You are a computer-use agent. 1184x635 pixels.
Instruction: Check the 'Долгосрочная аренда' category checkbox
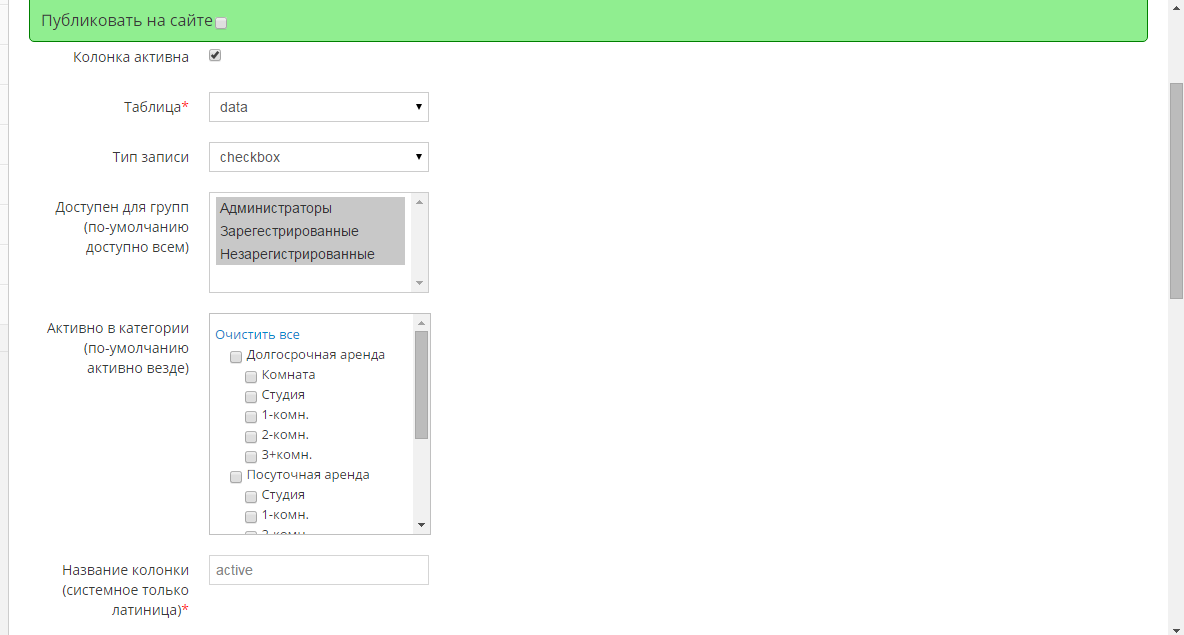[x=236, y=356]
